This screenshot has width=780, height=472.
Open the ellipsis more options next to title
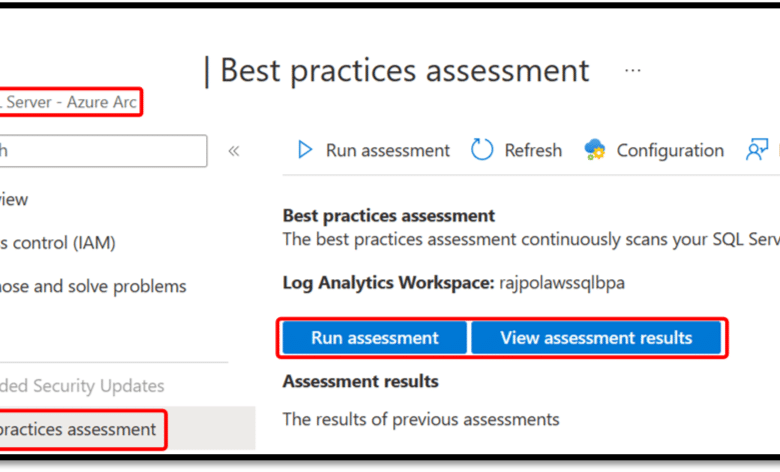(x=633, y=71)
